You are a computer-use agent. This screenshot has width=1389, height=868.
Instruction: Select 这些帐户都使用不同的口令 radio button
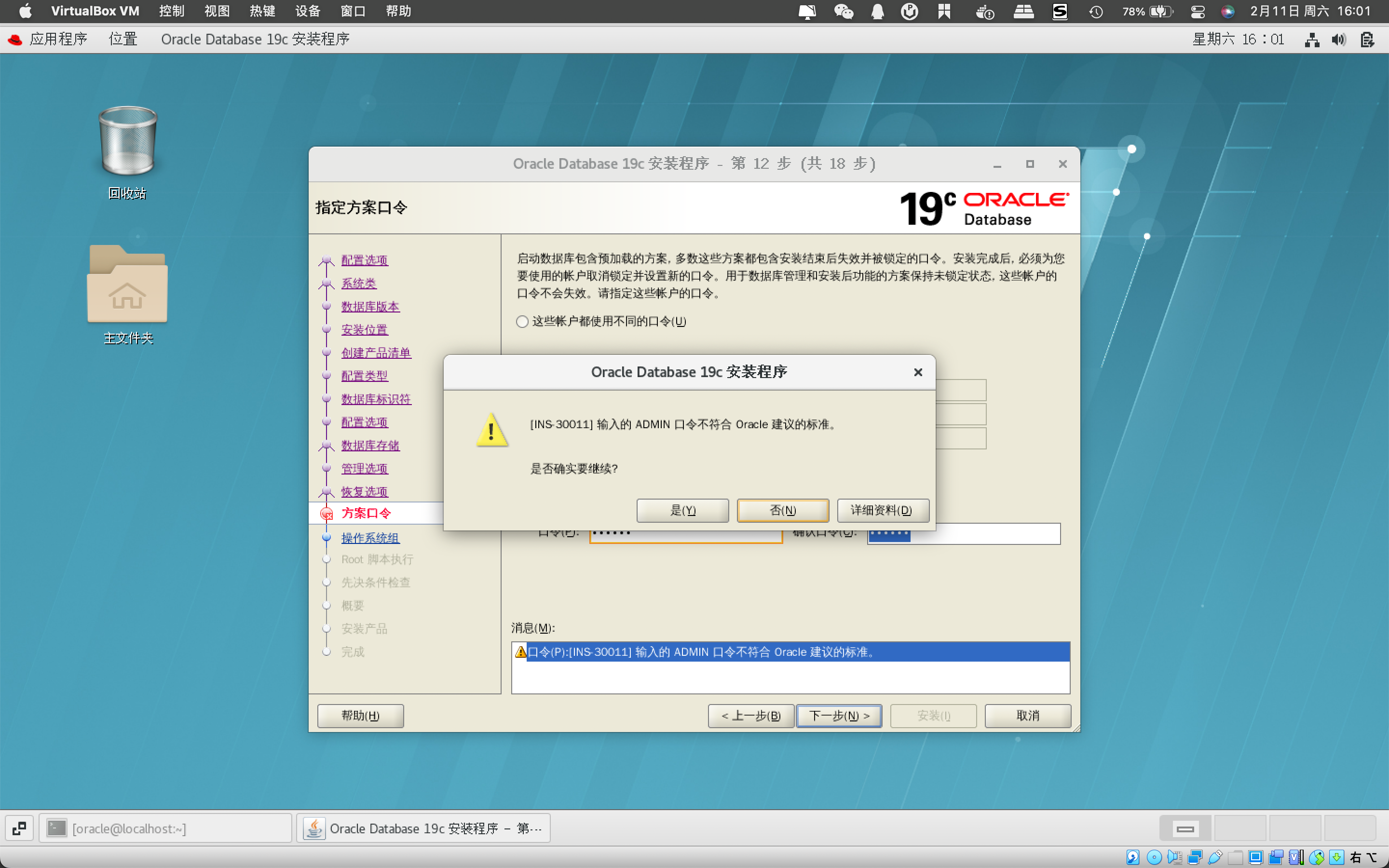pyautogui.click(x=522, y=322)
